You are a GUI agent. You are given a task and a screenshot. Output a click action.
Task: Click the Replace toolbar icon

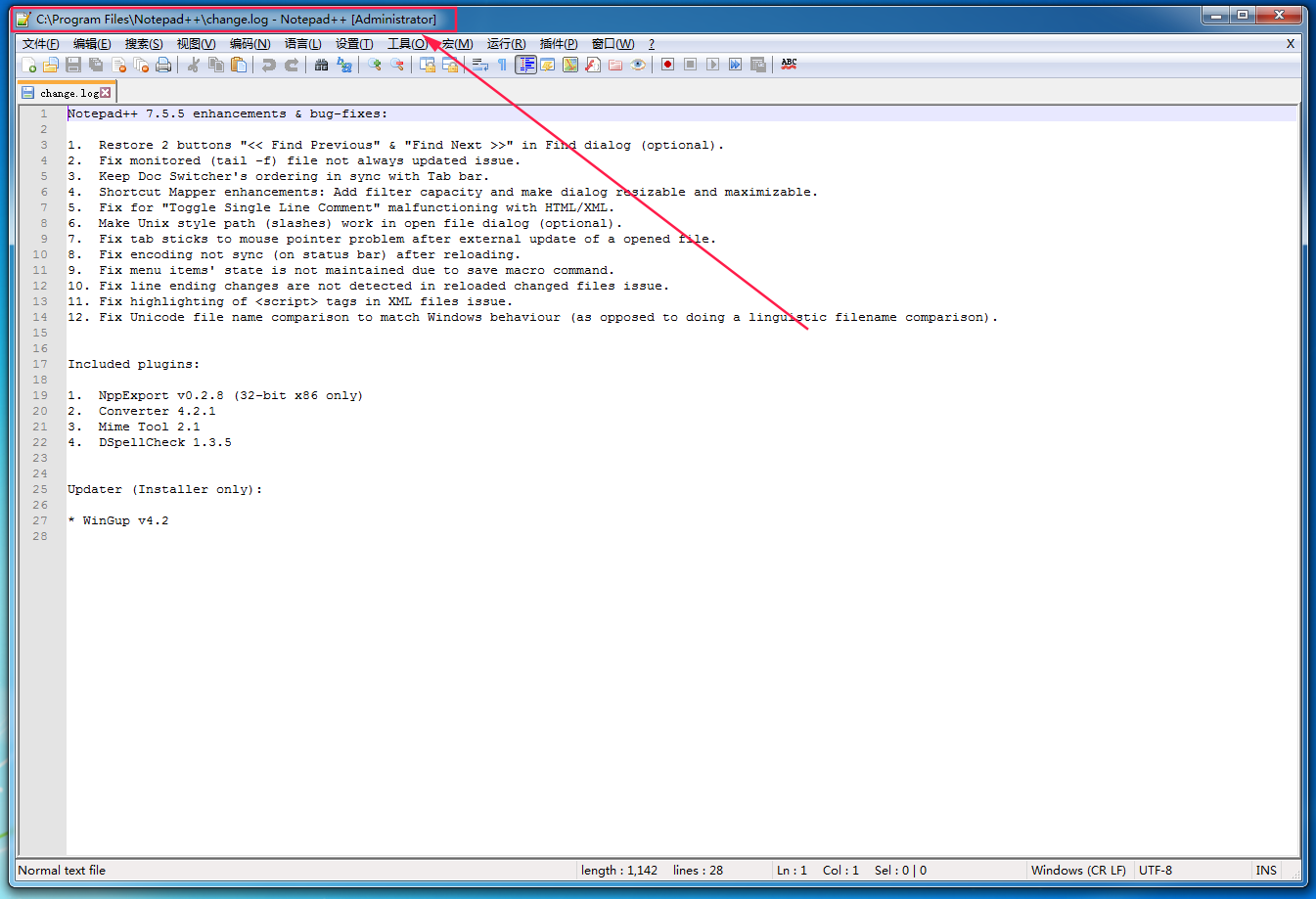(344, 65)
